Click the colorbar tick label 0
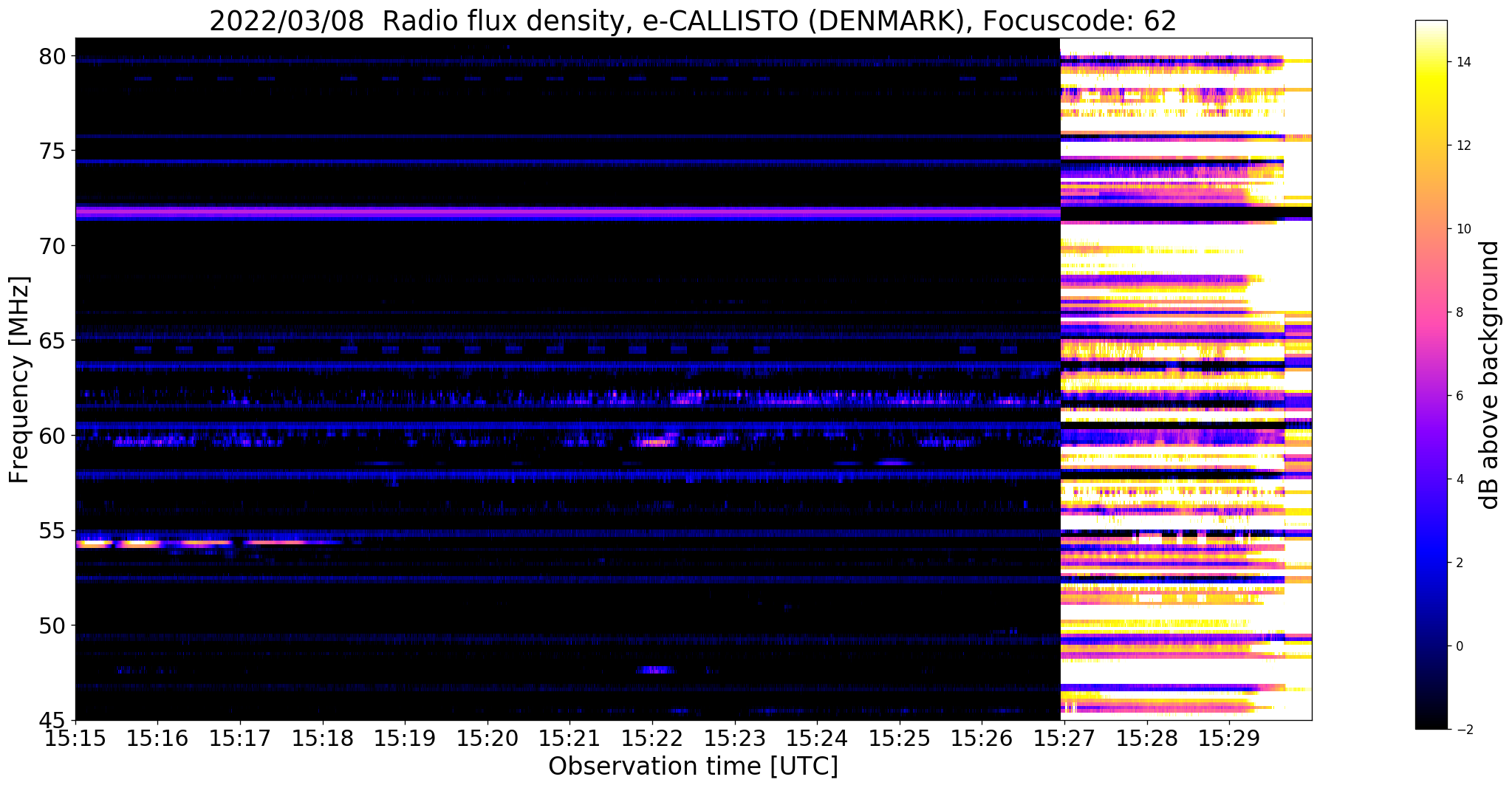 1459,646
